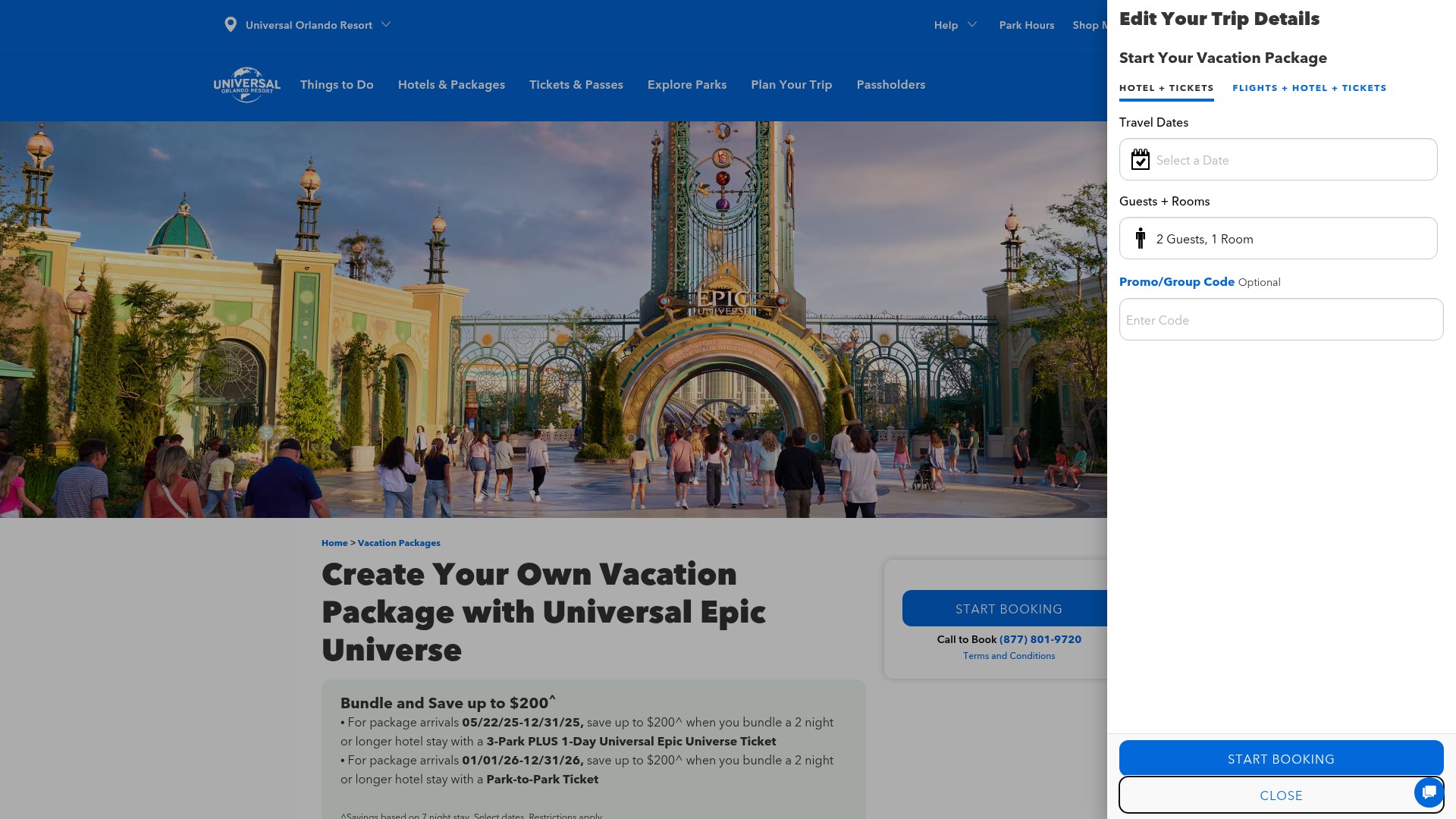Click the Epic Universe hero image
This screenshot has width=1456, height=819.
pos(554,319)
